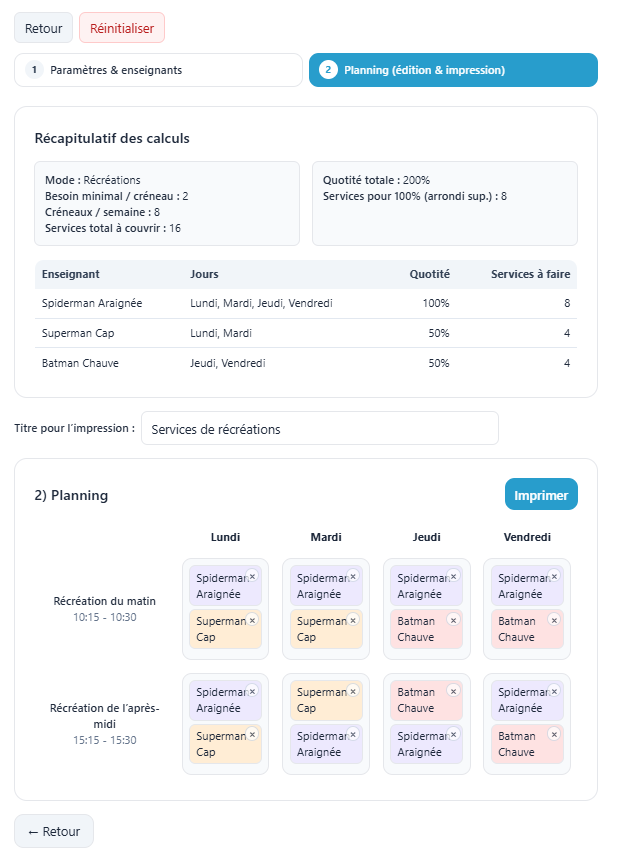Remove Batman Chauve from Jeudi morning recess
This screenshot has width=619, height=852.
[x=453, y=620]
